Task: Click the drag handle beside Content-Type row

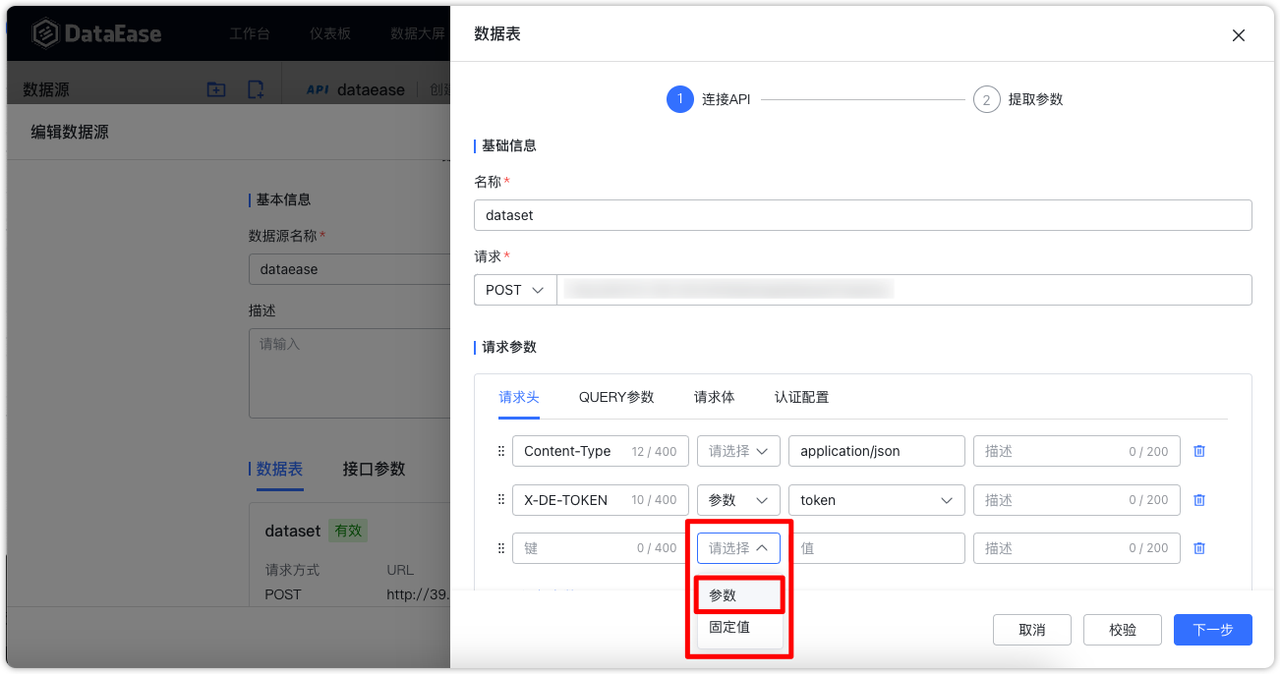Action: pos(499,451)
